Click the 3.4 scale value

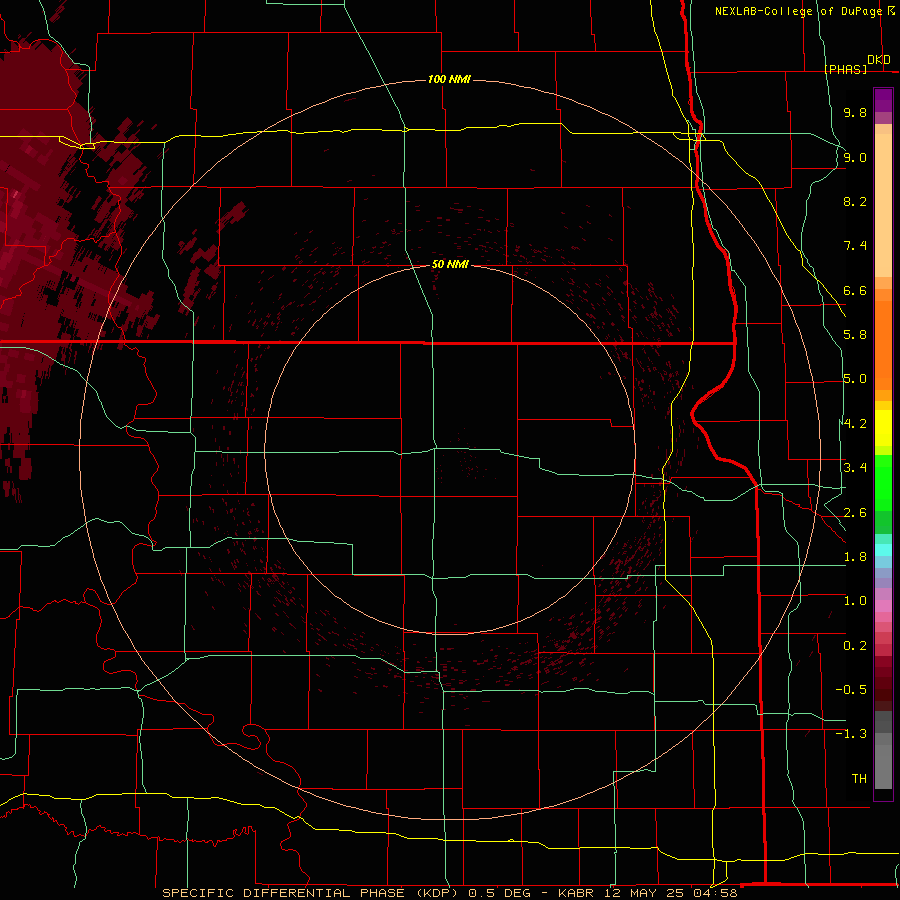(855, 468)
